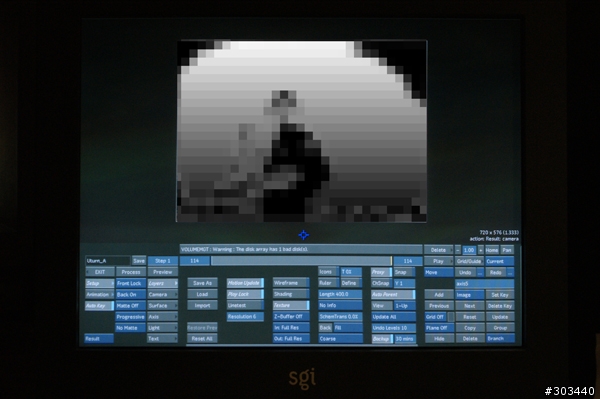
Task: Toggle the Texture display button
Action: pyautogui.click(x=291, y=305)
